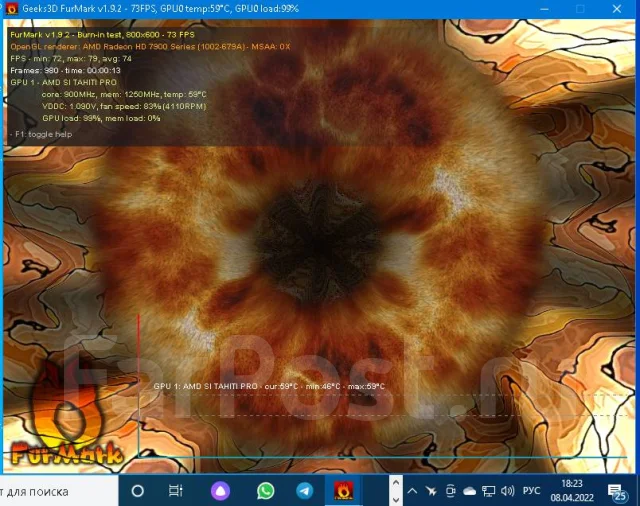Viewport: 640px width, 506px height.
Task: Maximize the FurMark window
Action: tap(580, 9)
